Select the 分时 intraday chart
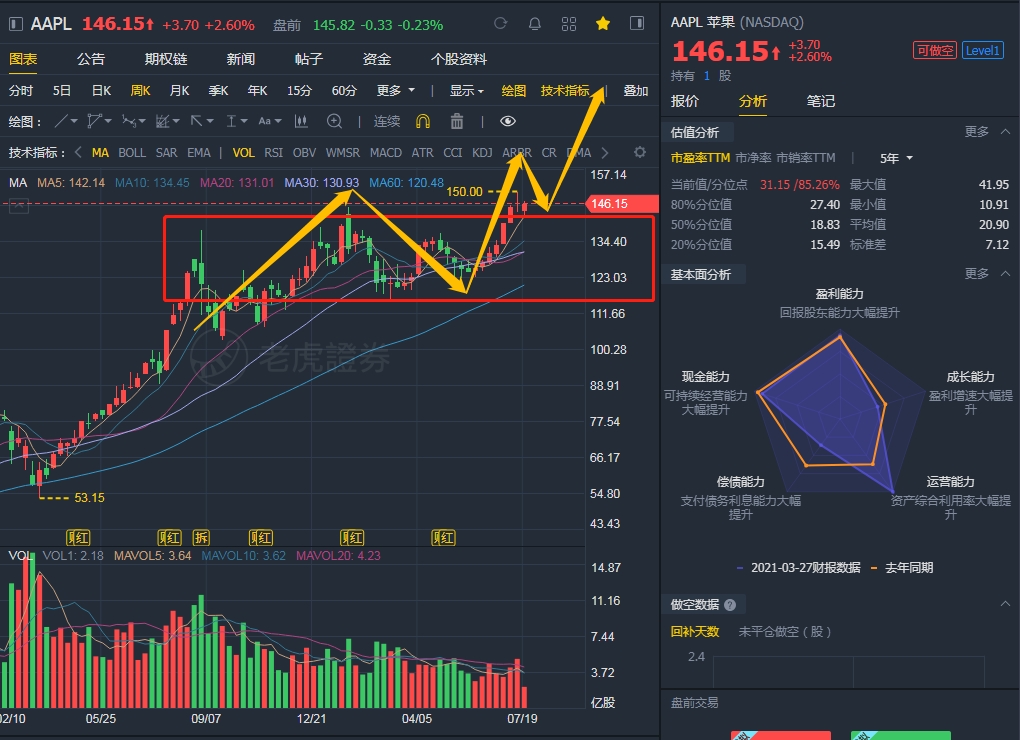This screenshot has height=740, width=1020. 21,90
